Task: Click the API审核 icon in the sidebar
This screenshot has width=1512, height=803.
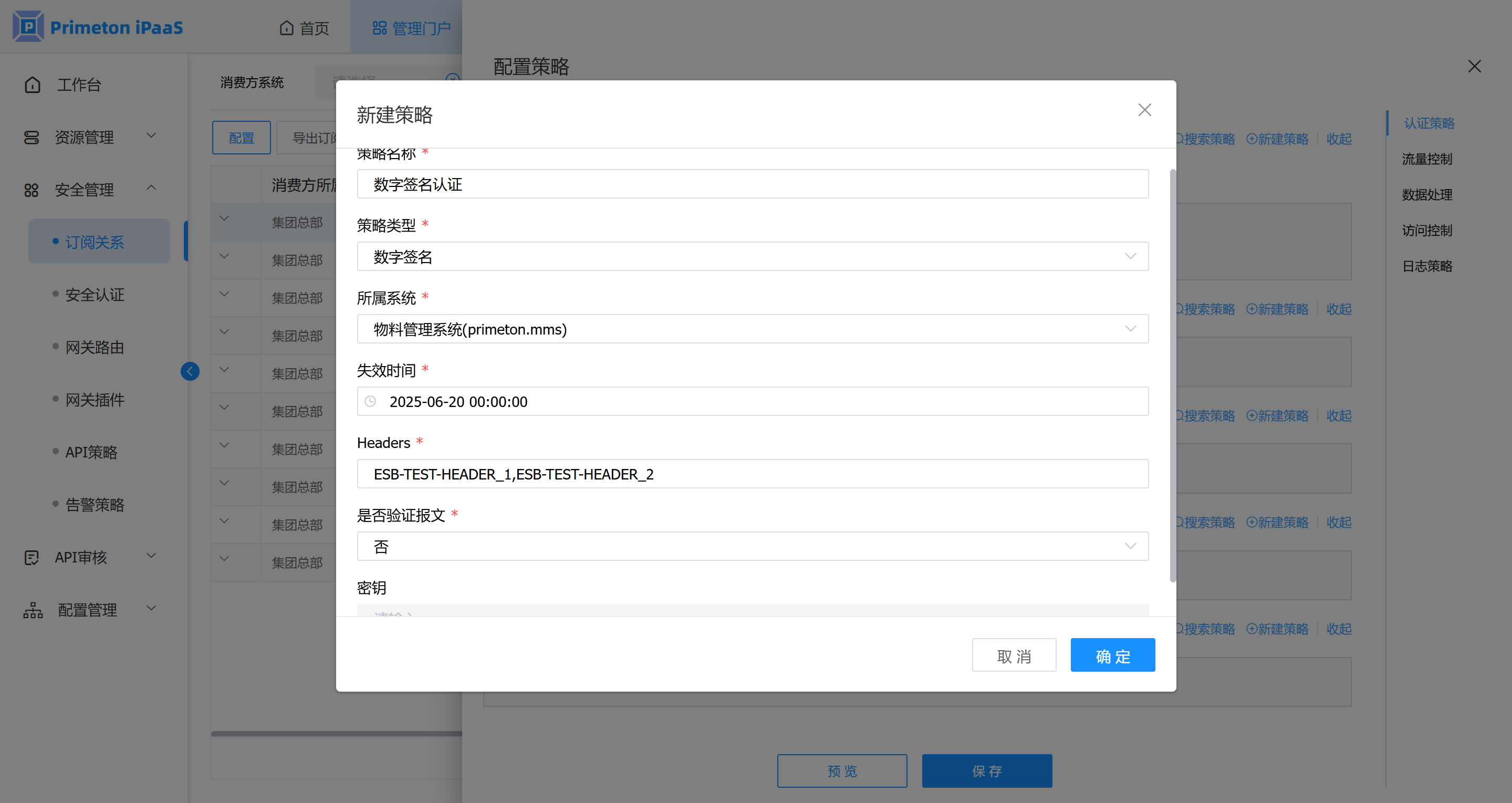Action: point(31,557)
